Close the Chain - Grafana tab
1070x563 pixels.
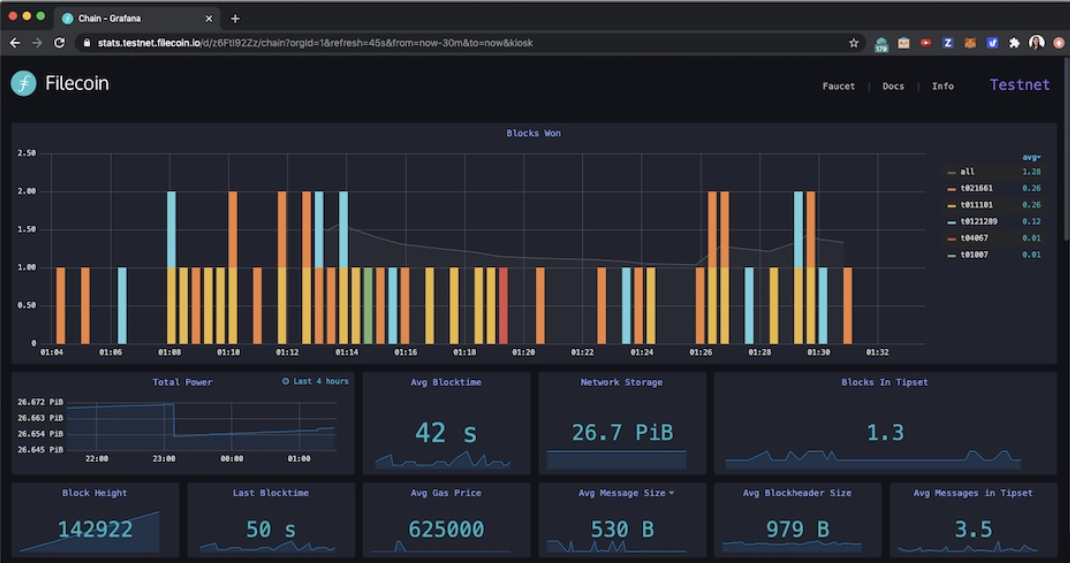click(x=209, y=18)
